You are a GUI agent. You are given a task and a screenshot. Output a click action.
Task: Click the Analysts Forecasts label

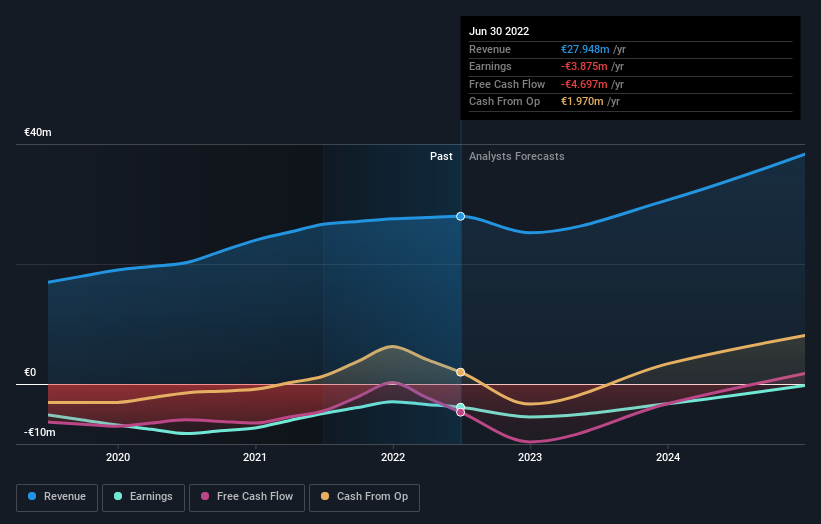516,157
